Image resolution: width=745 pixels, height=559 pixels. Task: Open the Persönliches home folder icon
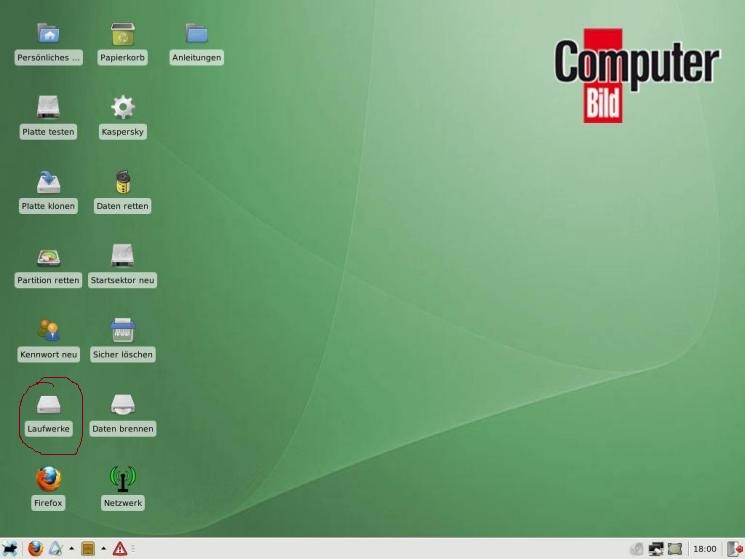[48, 34]
